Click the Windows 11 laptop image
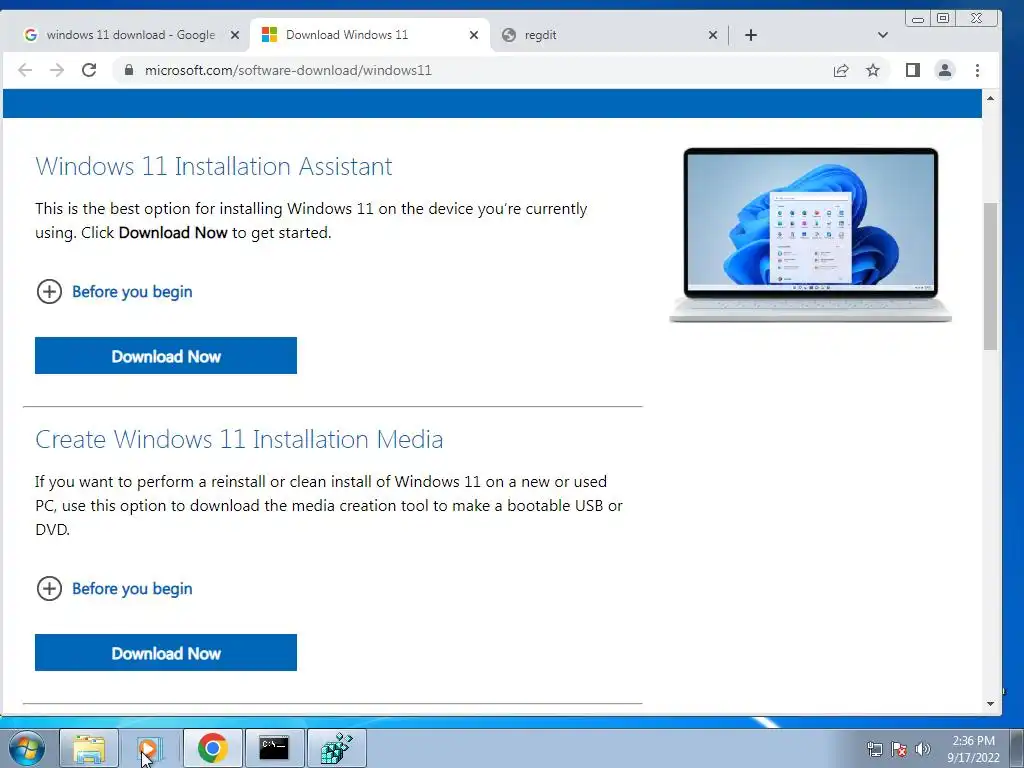This screenshot has height=768, width=1024. 810,235
